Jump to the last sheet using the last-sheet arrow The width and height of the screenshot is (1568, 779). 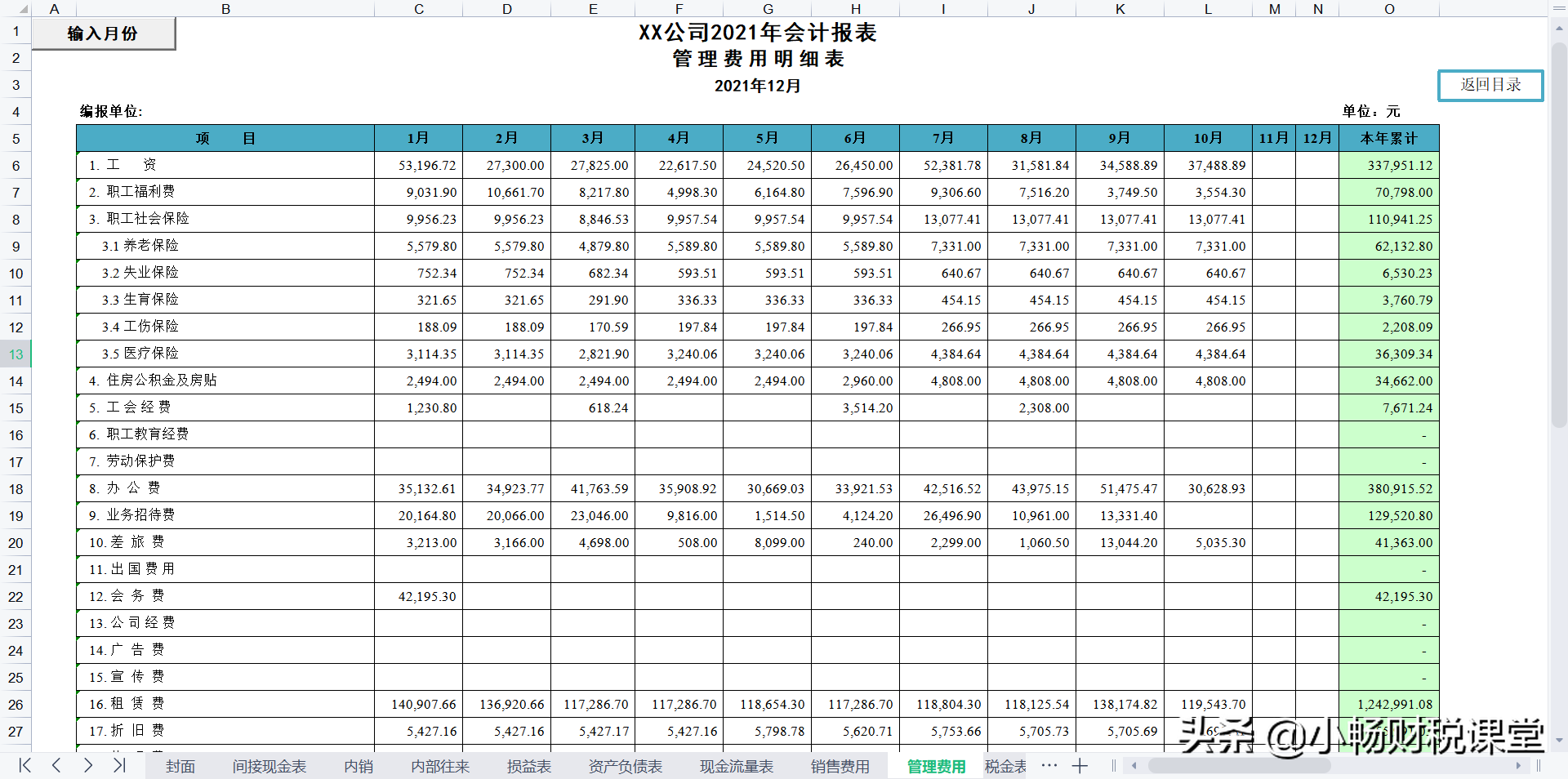pyautogui.click(x=119, y=766)
